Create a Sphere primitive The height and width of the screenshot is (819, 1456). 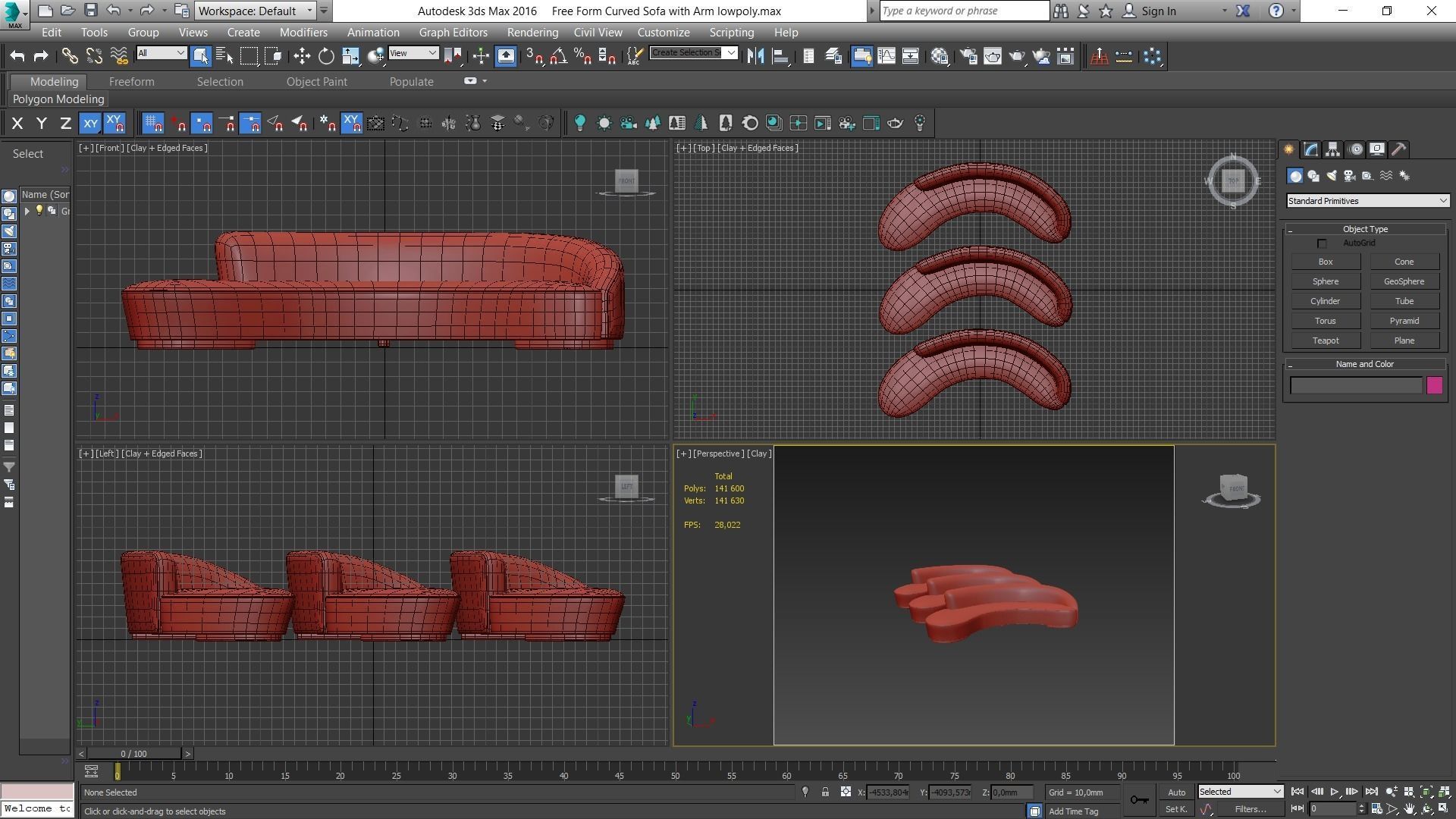pos(1326,281)
